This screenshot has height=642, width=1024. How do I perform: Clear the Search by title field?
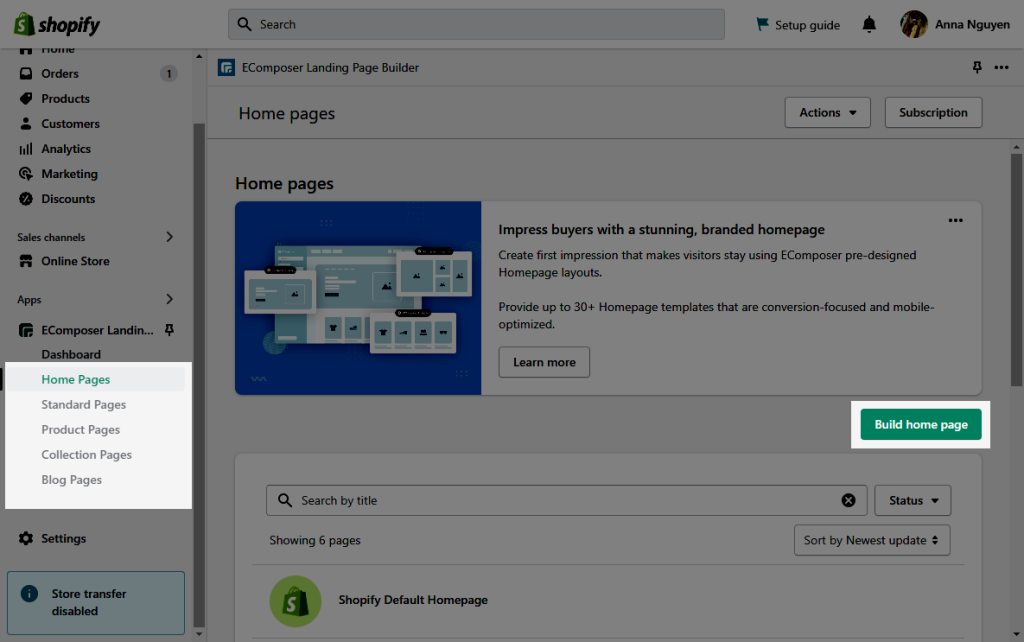point(848,500)
